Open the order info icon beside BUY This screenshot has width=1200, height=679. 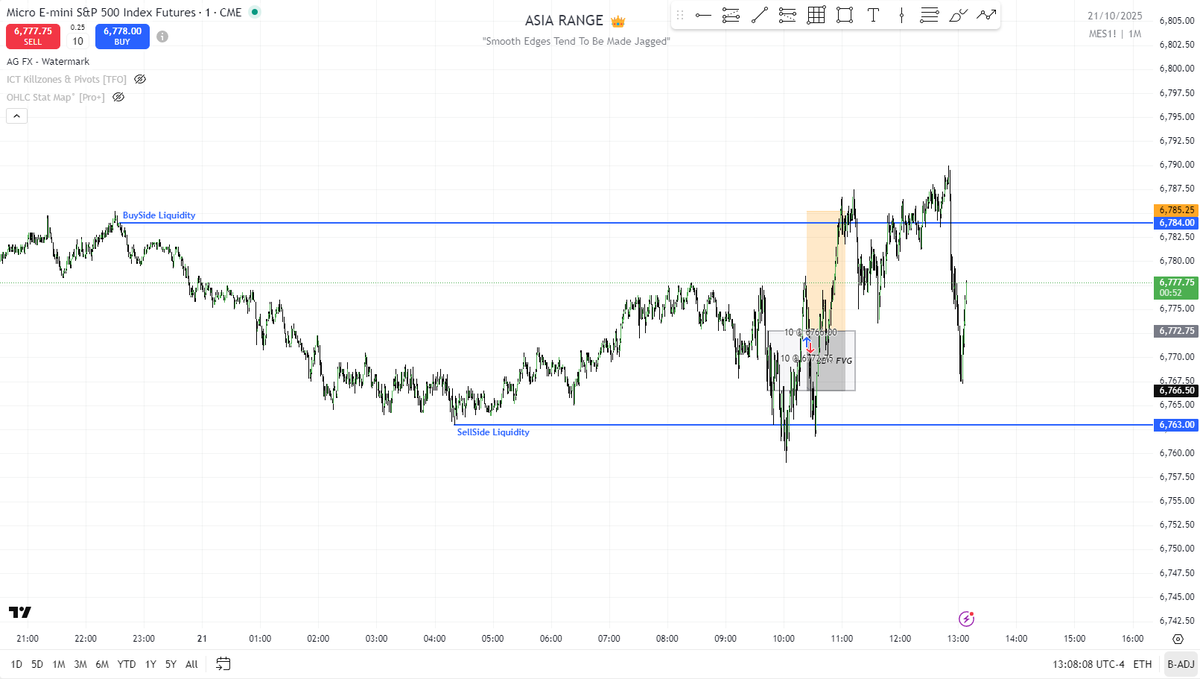pos(162,36)
